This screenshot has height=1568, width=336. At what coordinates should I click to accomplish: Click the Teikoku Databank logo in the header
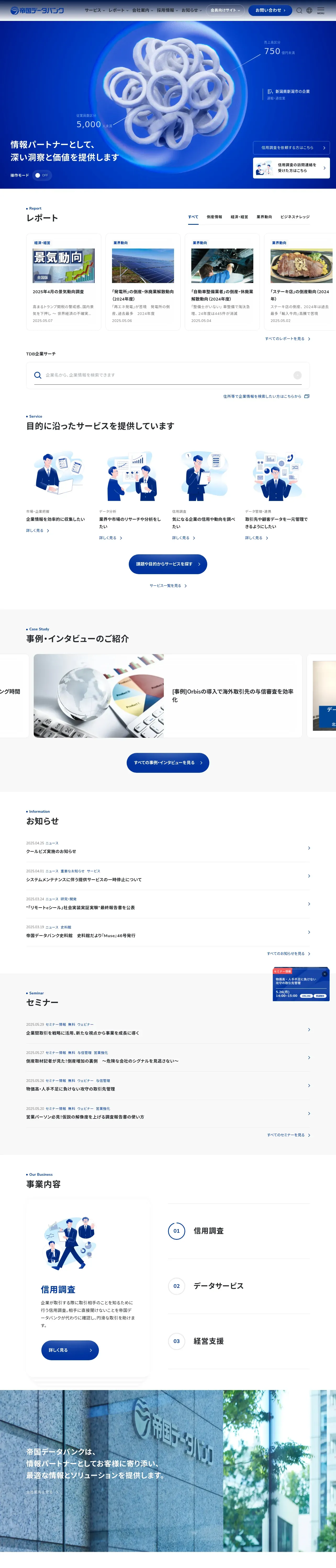[37, 10]
